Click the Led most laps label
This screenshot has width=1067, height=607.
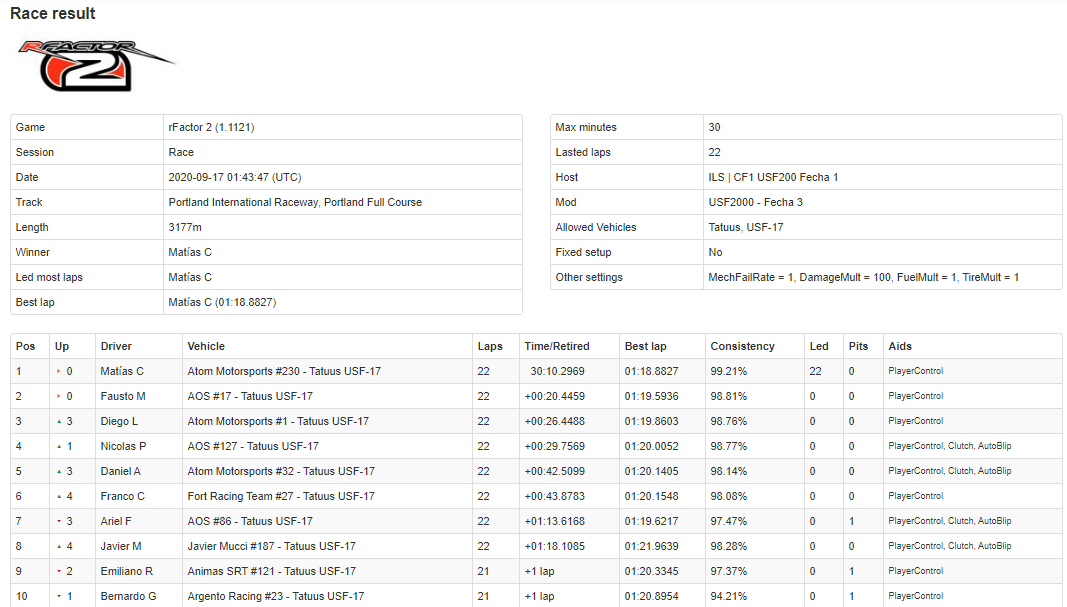pos(49,277)
